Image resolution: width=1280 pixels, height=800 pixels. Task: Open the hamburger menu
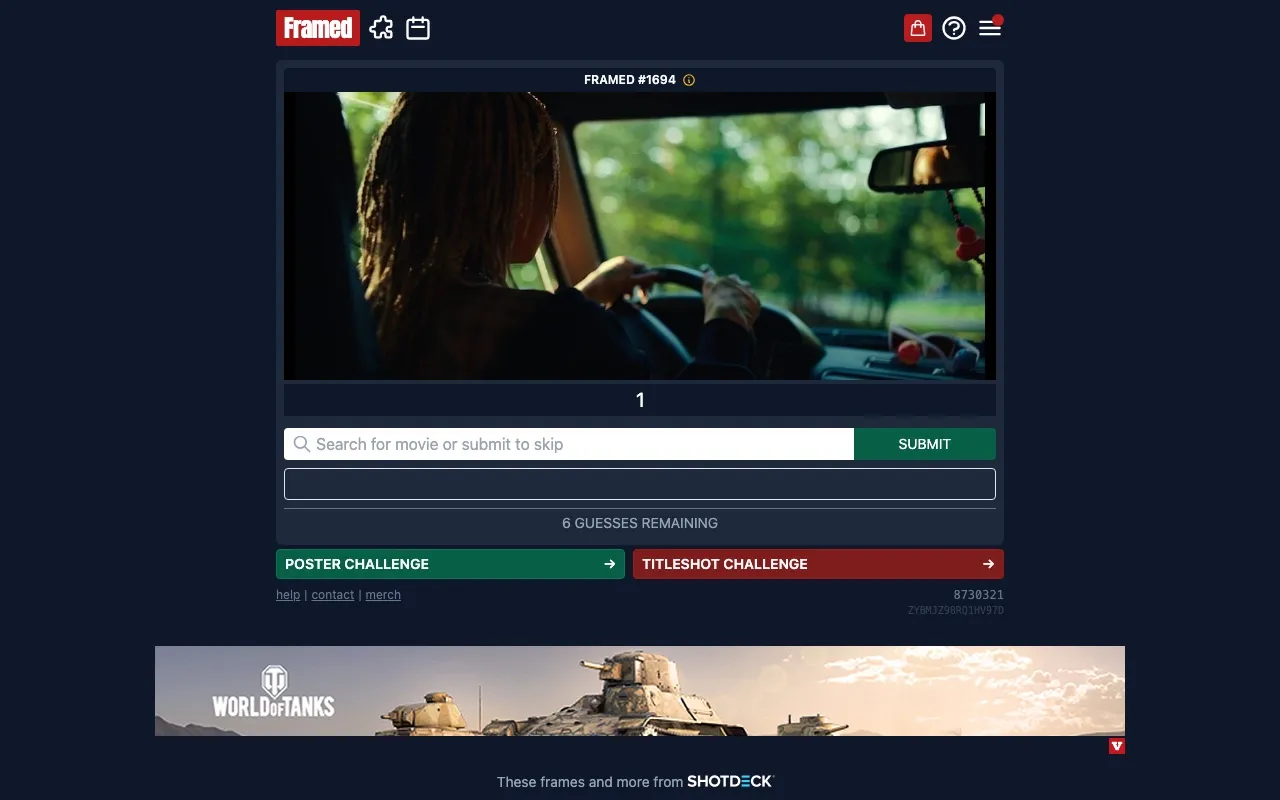(990, 28)
